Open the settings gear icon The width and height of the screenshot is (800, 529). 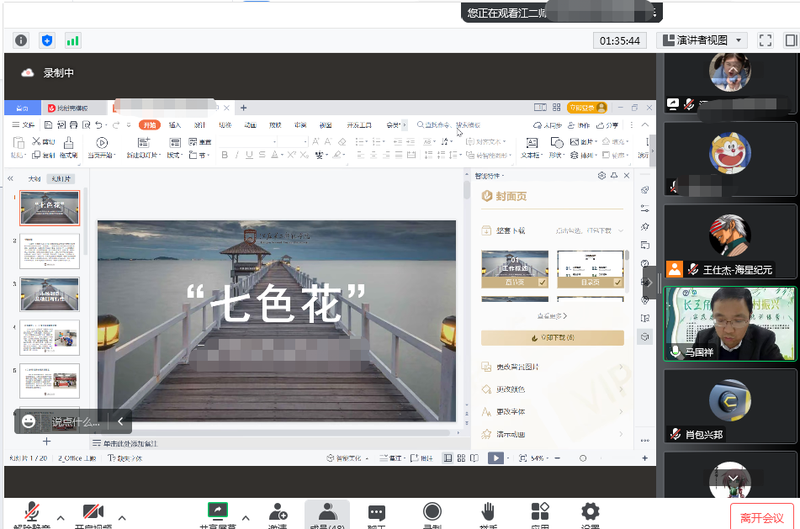pyautogui.click(x=590, y=512)
